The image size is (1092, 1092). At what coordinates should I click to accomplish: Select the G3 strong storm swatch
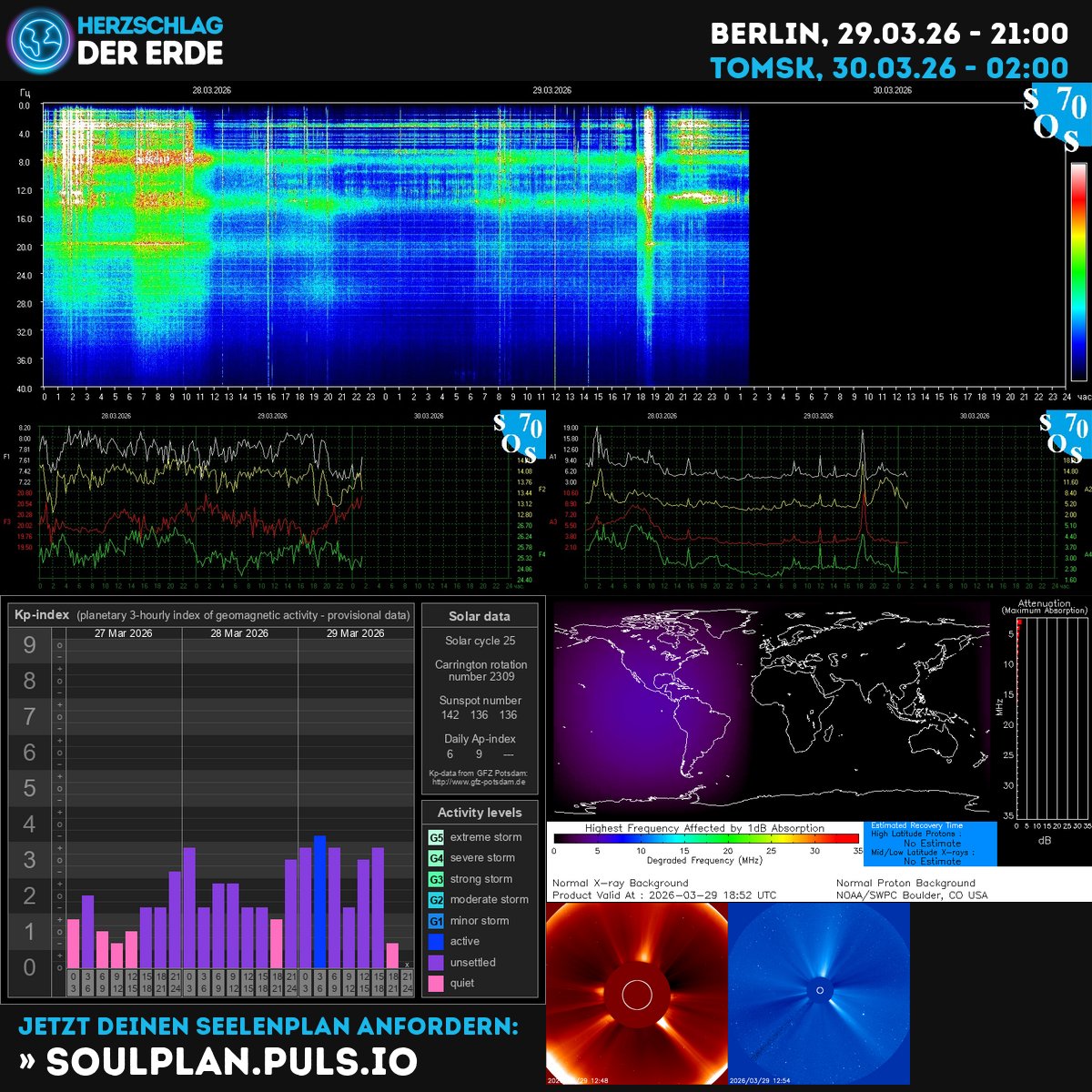[x=436, y=879]
